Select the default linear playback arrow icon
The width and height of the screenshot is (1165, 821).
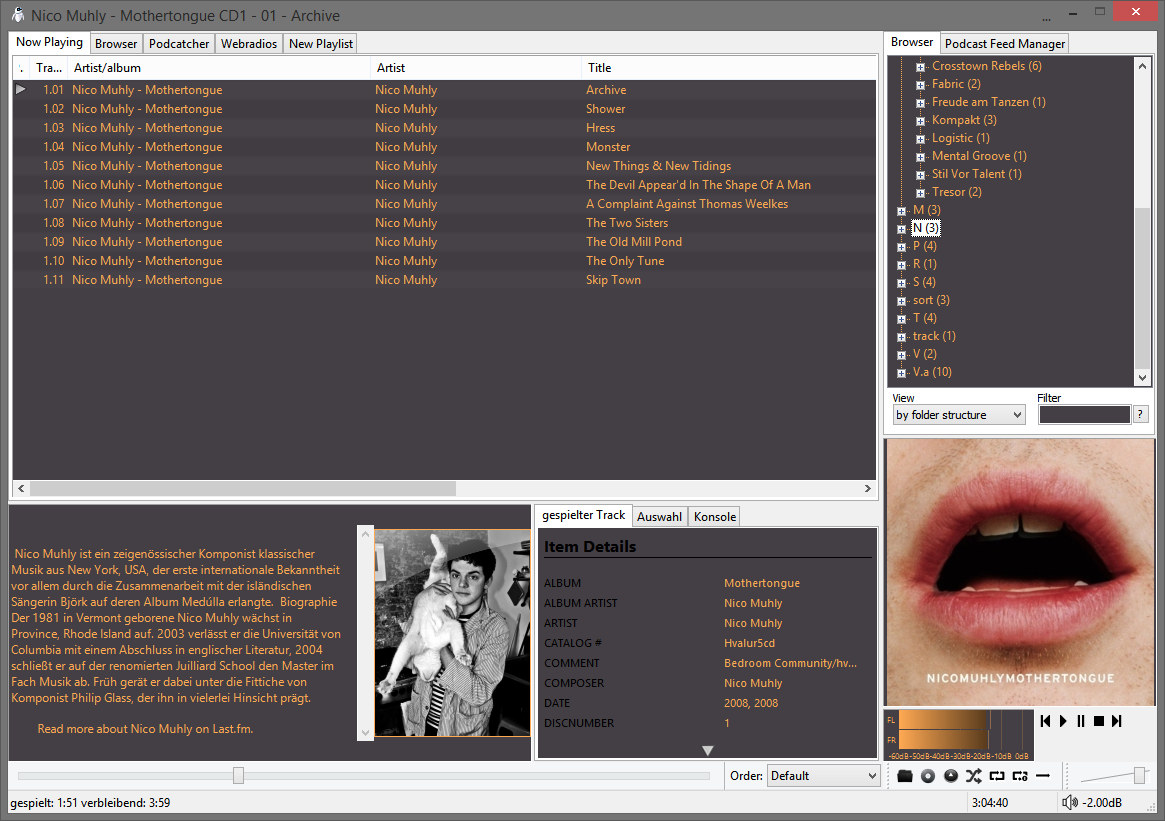click(x=1043, y=776)
